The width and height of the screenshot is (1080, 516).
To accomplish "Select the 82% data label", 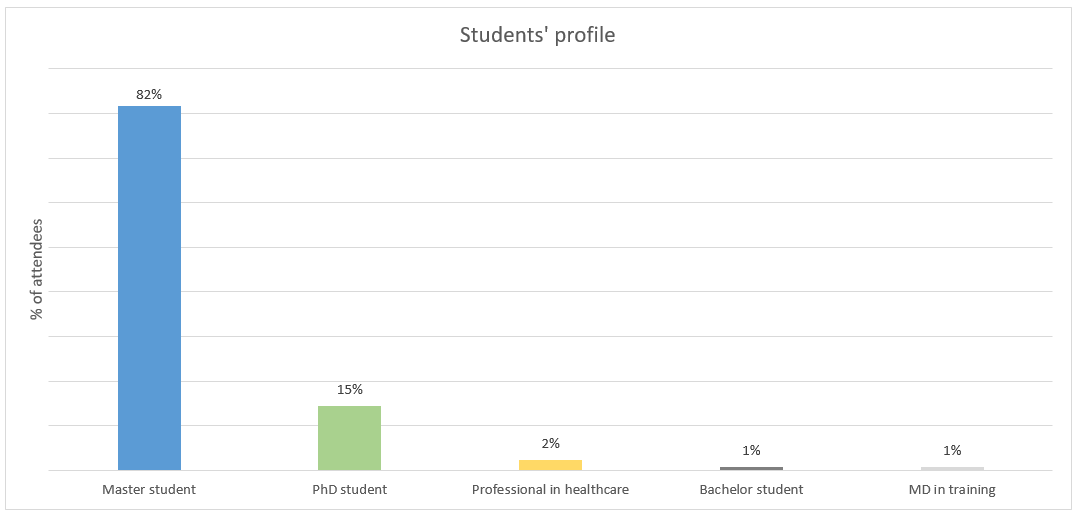I will pyautogui.click(x=149, y=94).
